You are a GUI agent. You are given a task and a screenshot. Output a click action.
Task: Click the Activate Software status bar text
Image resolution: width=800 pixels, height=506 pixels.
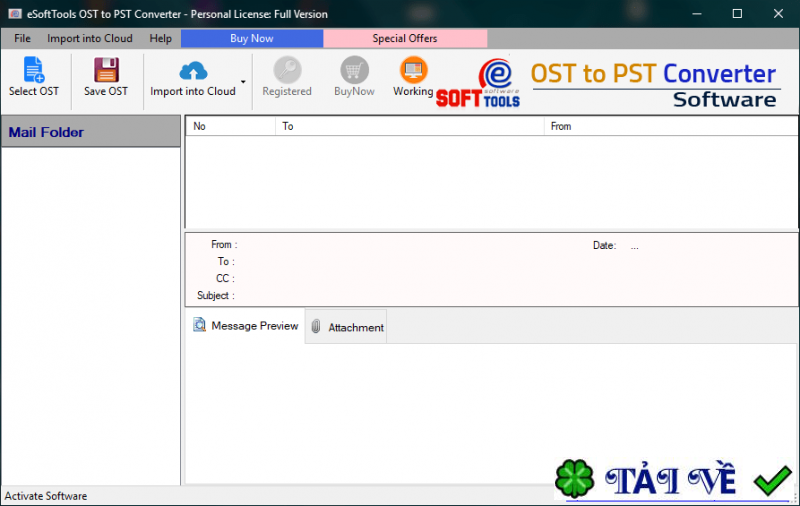pos(46,496)
